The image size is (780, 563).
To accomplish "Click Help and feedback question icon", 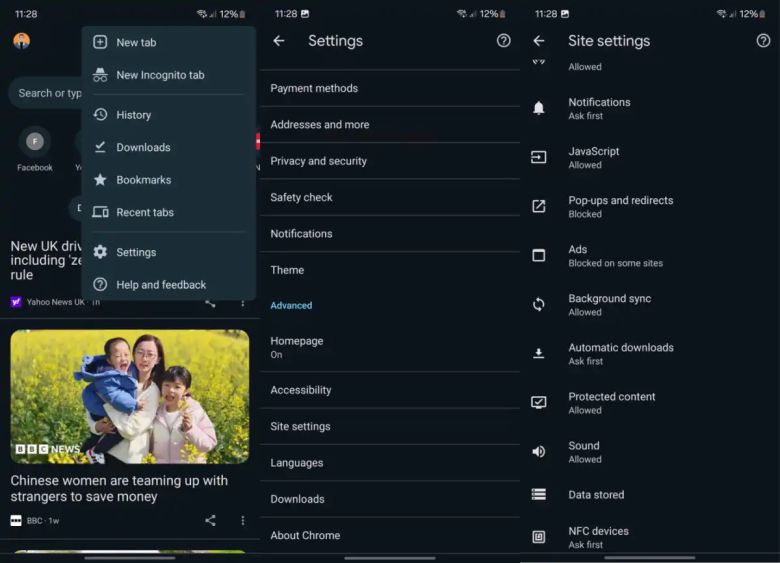I will [100, 285].
